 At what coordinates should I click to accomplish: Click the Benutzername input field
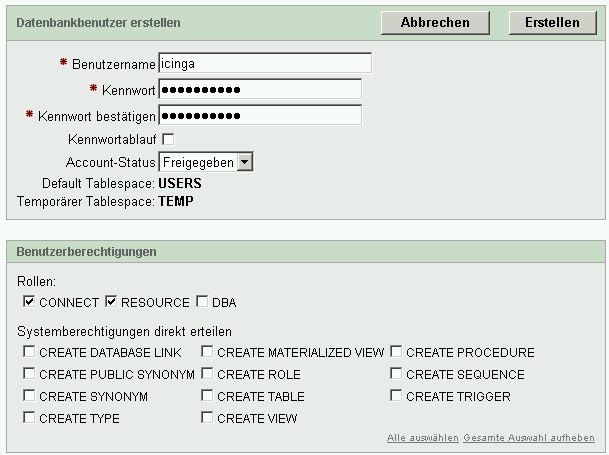coord(265,64)
